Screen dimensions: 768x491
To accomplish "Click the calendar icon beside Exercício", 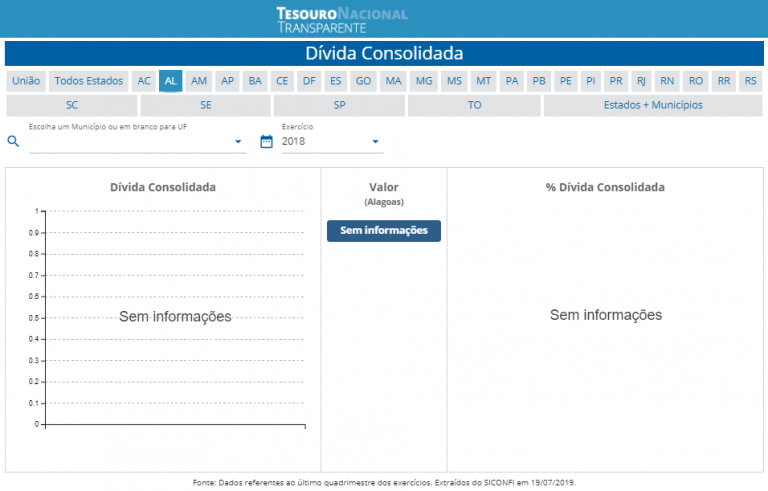I will pos(266,142).
